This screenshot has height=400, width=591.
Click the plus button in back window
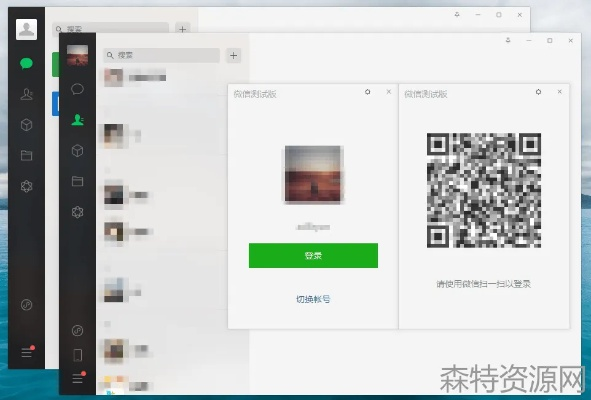click(x=182, y=29)
